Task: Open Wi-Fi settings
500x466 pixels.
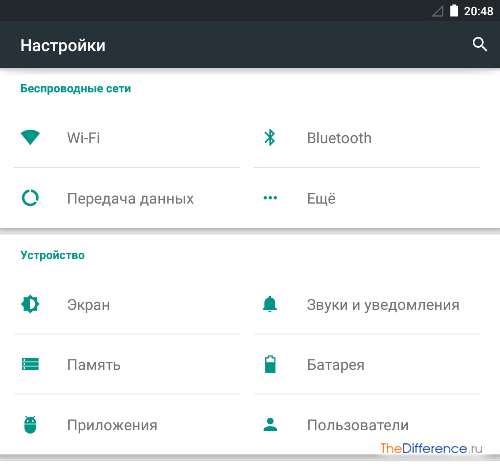Action: (127, 138)
